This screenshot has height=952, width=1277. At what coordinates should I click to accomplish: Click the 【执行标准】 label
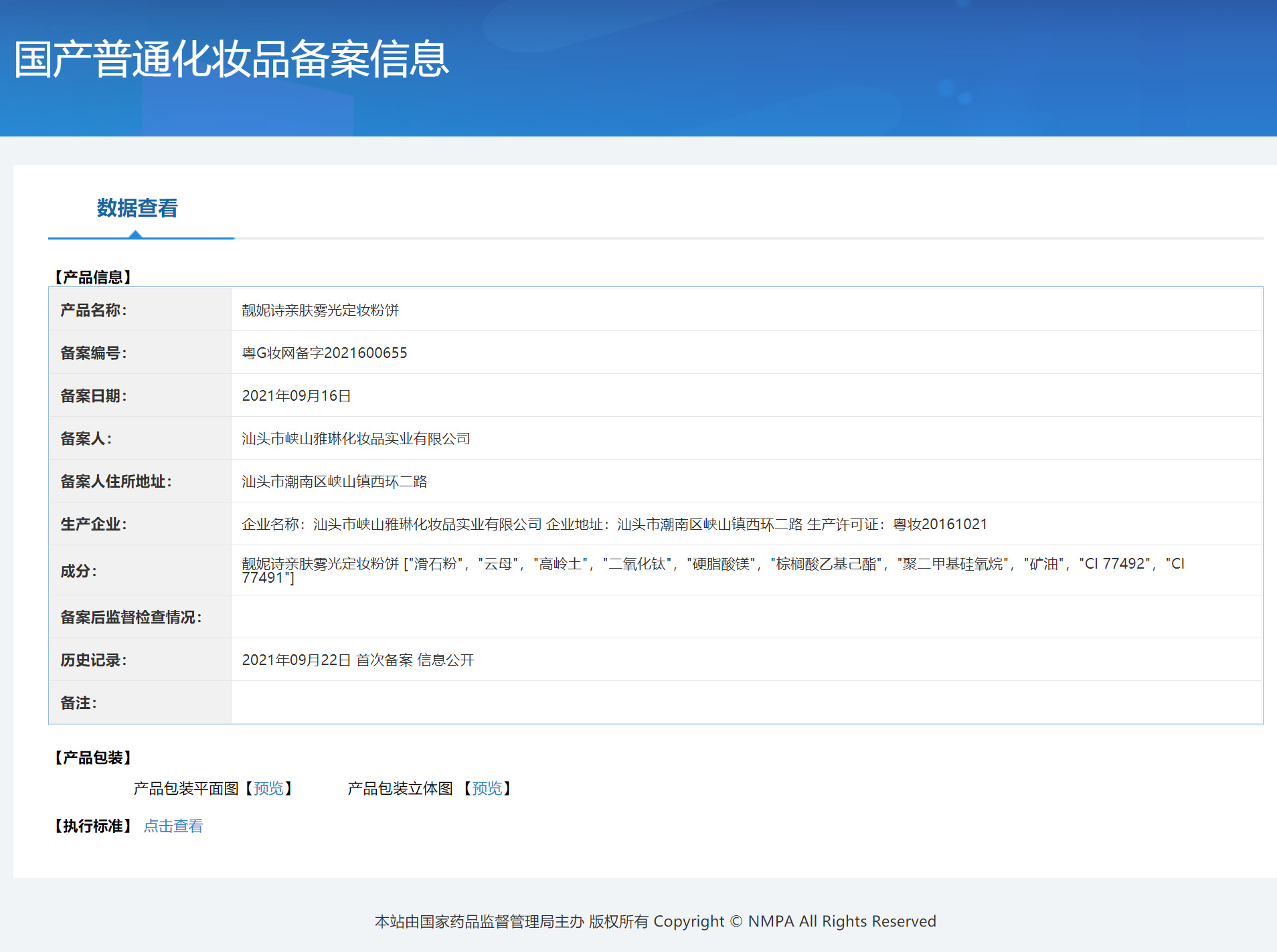coord(93,826)
